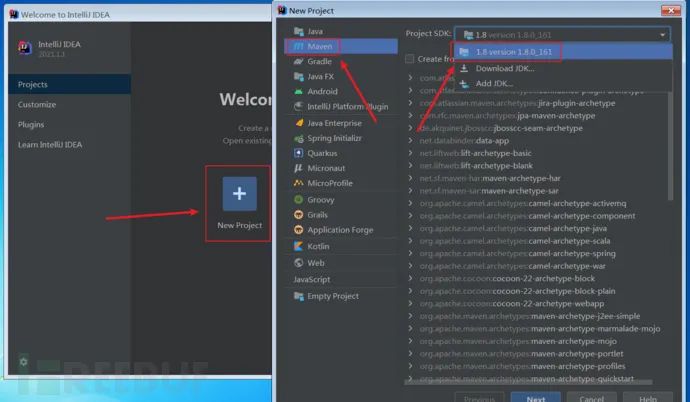Expand the camel-archetype-activemq node
Image resolution: width=690 pixels, height=402 pixels.
point(410,203)
